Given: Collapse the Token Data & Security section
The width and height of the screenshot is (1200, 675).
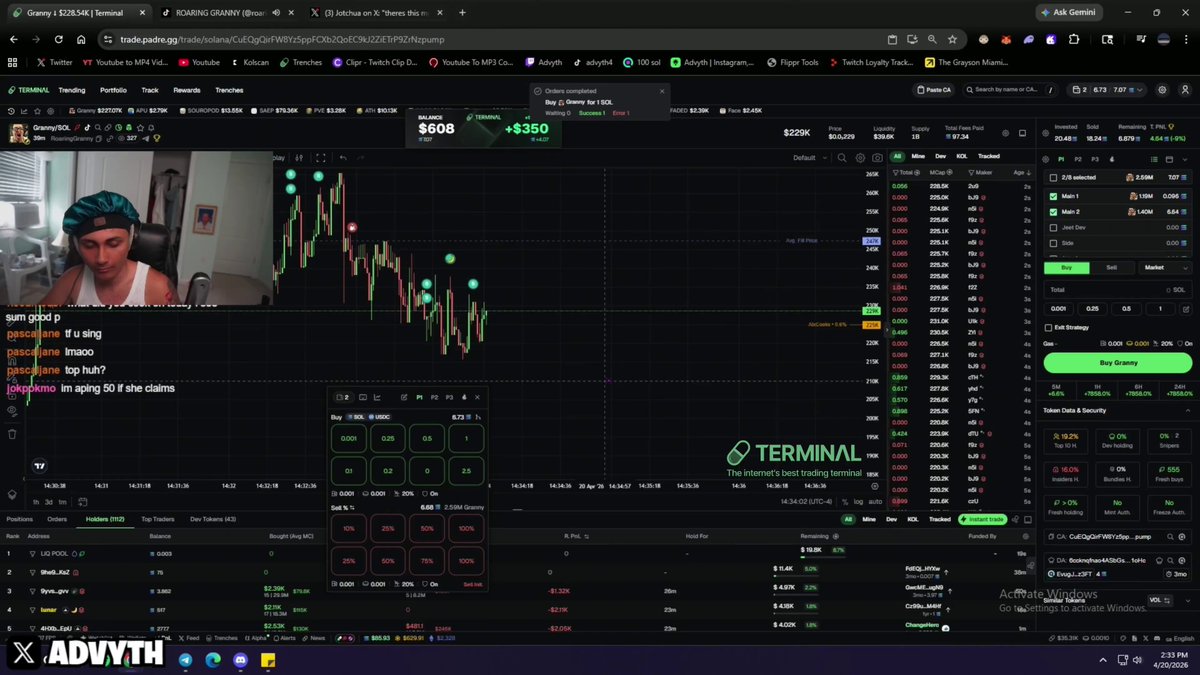Looking at the screenshot, I should click(1188, 411).
